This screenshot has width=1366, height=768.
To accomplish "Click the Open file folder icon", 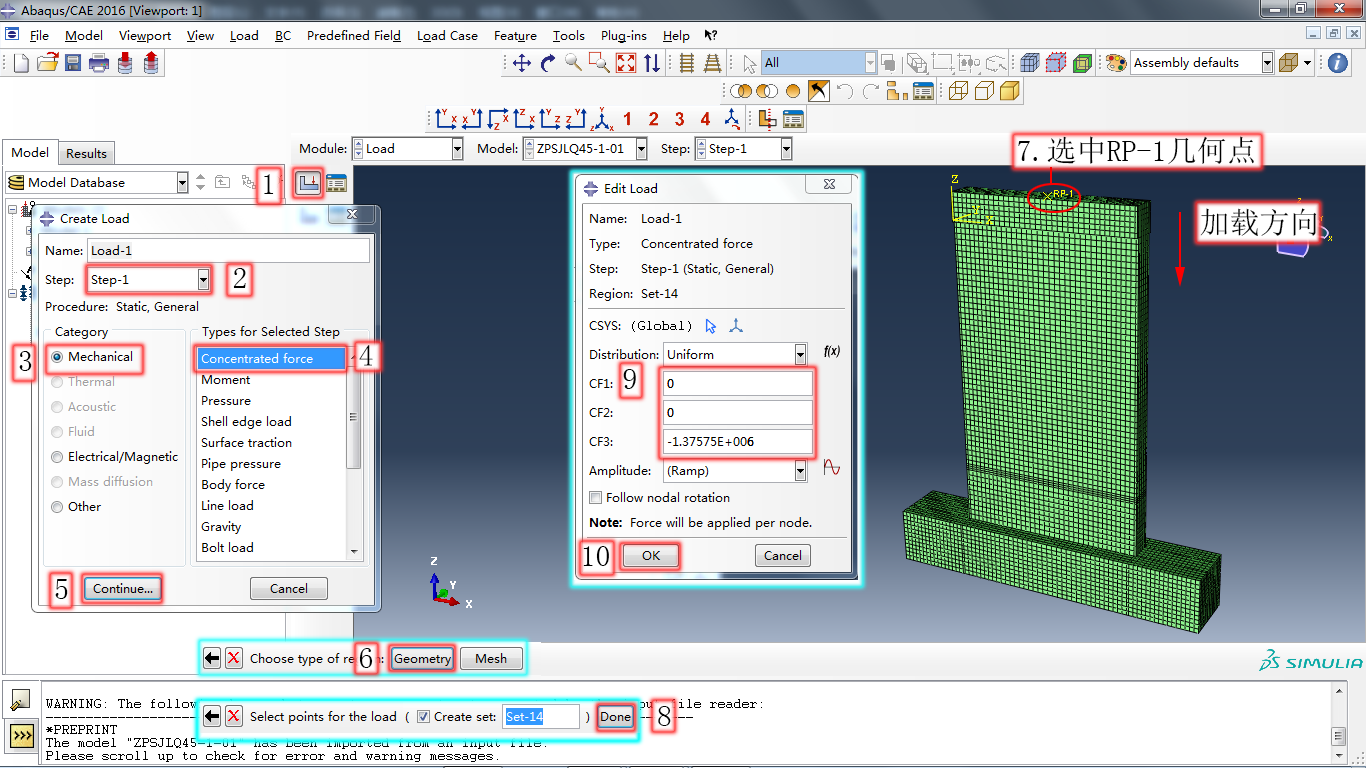I will 47,63.
